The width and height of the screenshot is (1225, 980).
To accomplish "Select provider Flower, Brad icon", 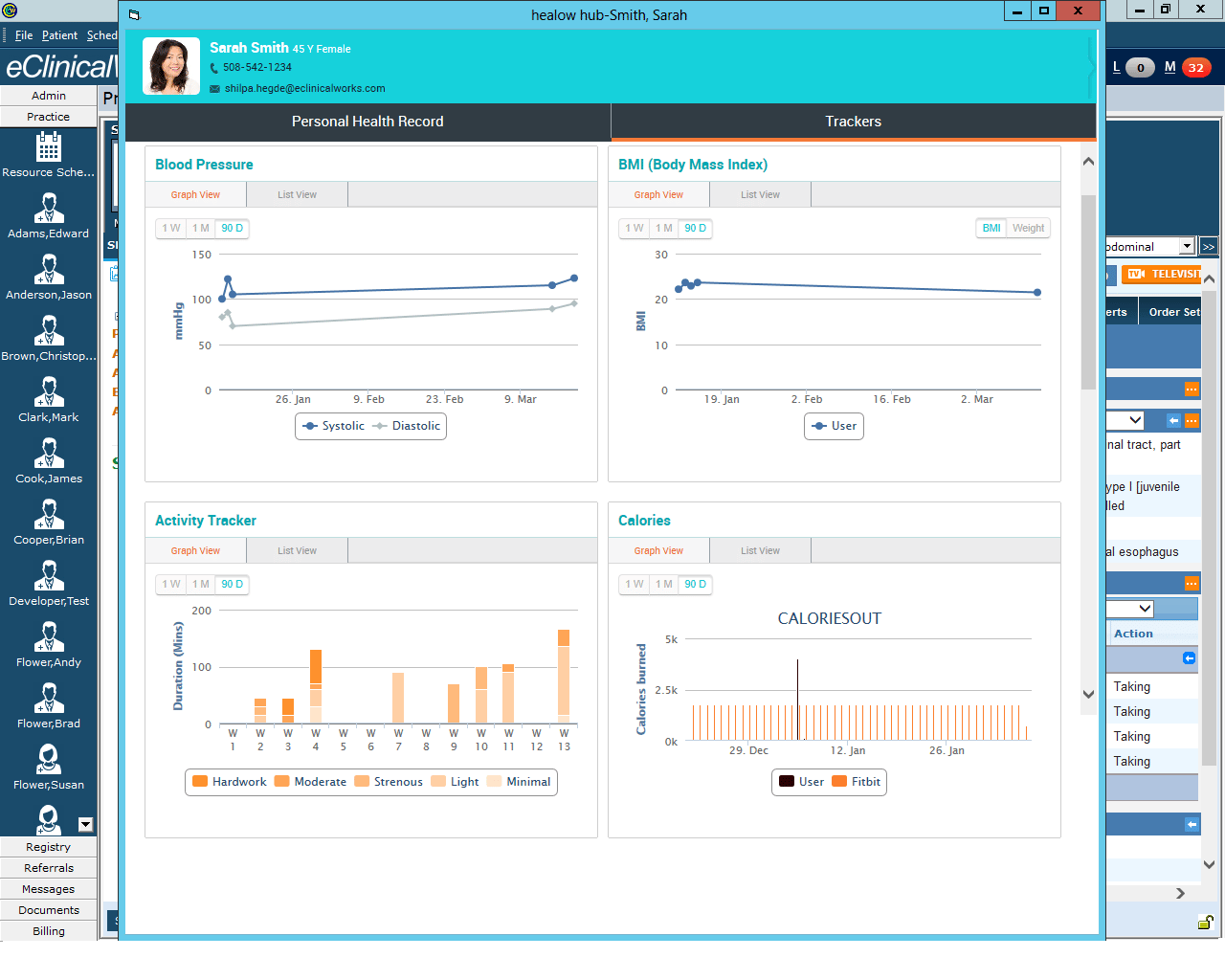I will pyautogui.click(x=48, y=699).
